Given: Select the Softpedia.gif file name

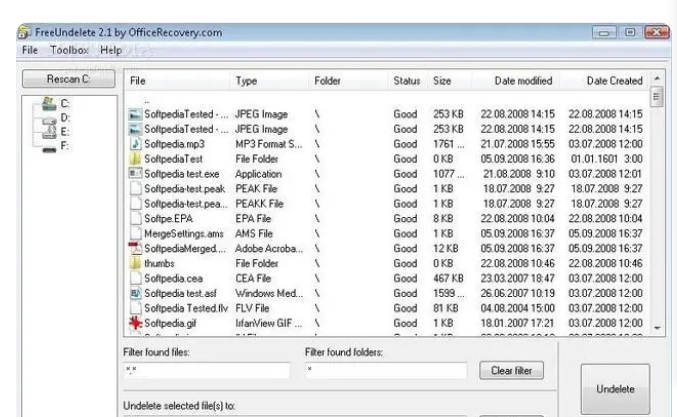Looking at the screenshot, I should [x=170, y=323].
